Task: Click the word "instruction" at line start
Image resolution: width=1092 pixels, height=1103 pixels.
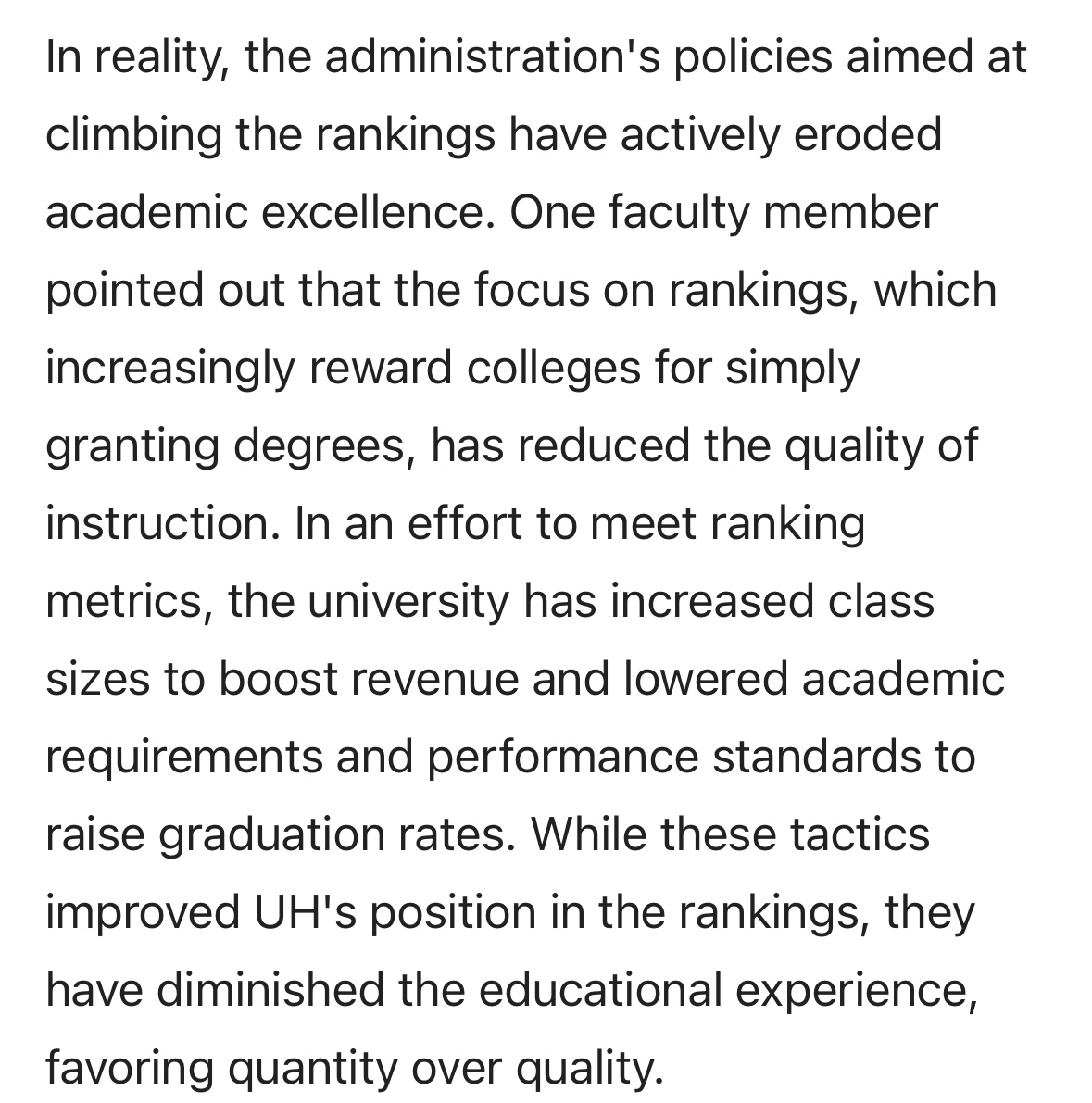Action: (162, 523)
